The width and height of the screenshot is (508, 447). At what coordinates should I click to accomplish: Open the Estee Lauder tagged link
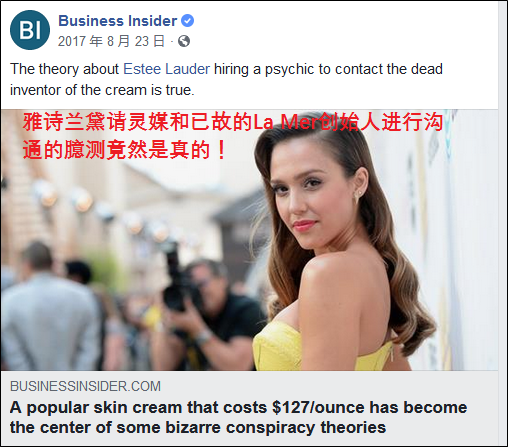tap(167, 69)
